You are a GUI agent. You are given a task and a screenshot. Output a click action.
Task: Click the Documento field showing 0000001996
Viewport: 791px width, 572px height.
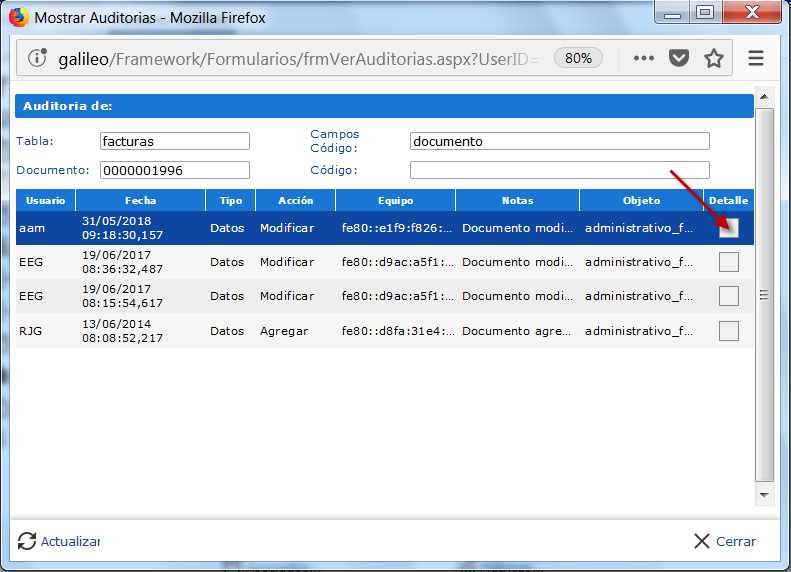click(x=175, y=170)
